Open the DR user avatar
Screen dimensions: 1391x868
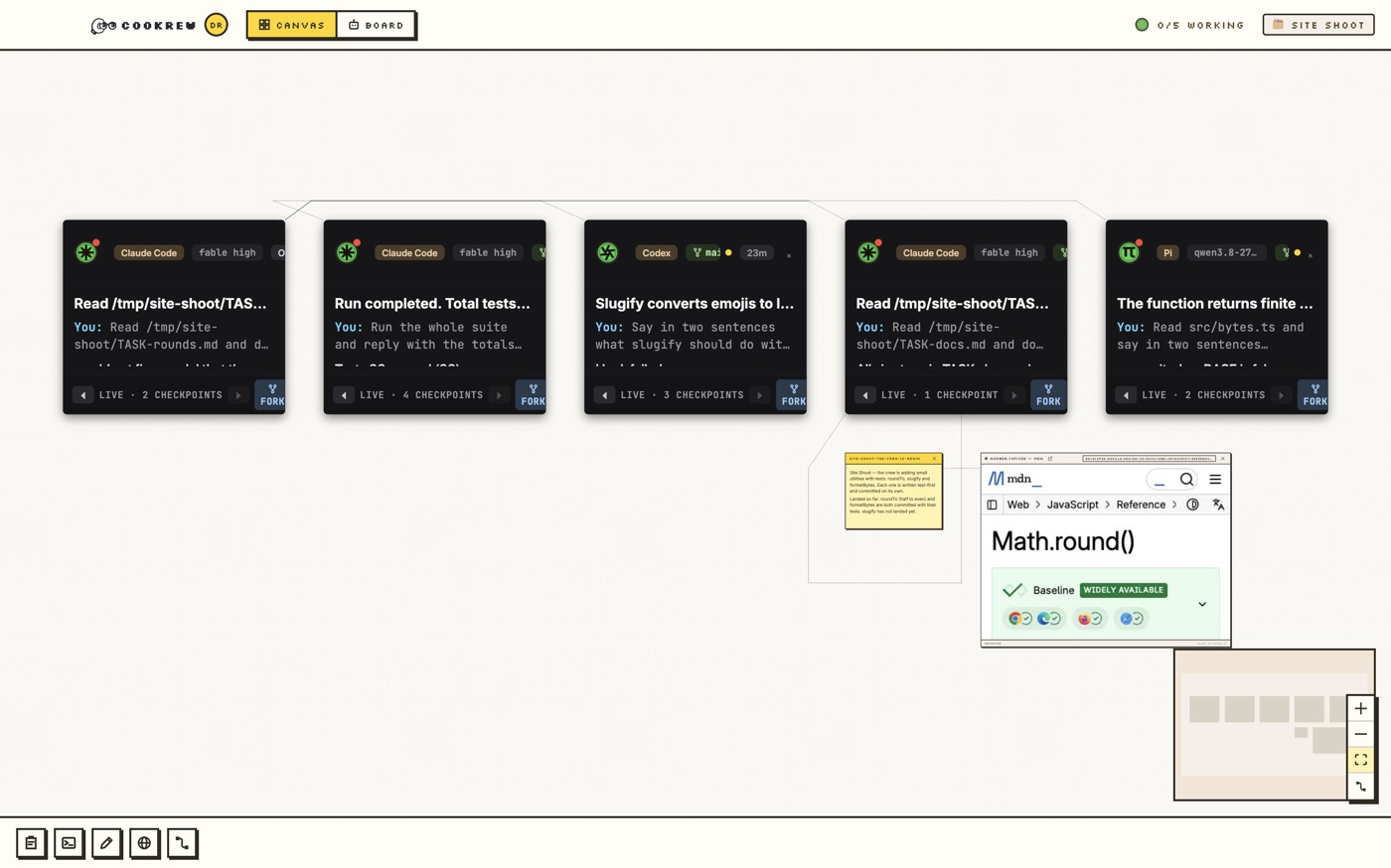216,25
